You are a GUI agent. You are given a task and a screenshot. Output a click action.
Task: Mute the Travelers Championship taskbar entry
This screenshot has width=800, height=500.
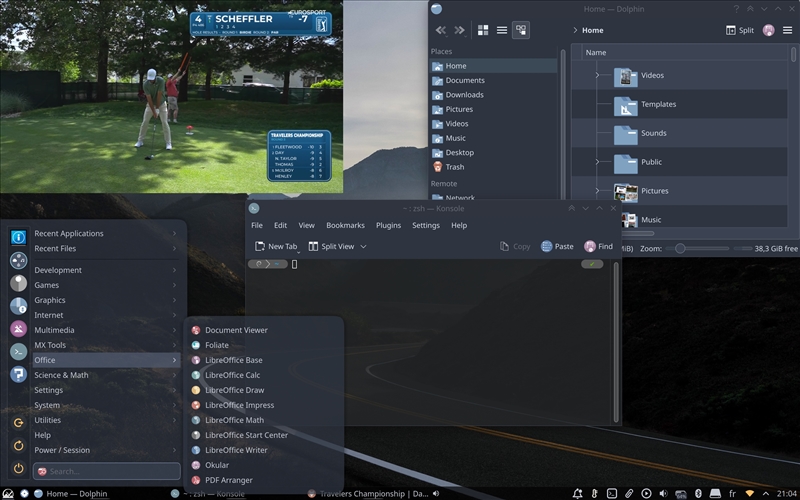436,493
